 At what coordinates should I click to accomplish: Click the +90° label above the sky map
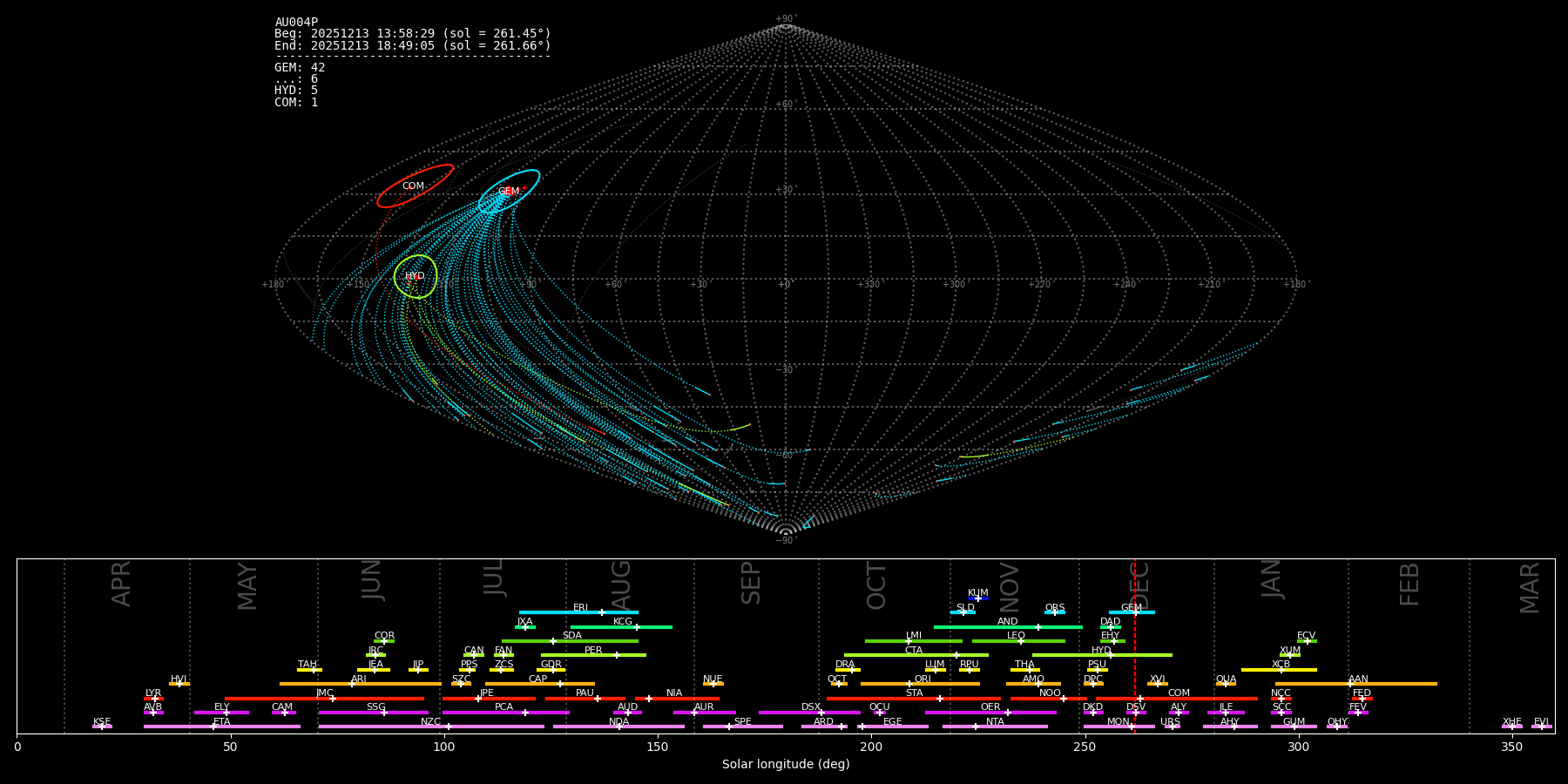click(x=786, y=19)
